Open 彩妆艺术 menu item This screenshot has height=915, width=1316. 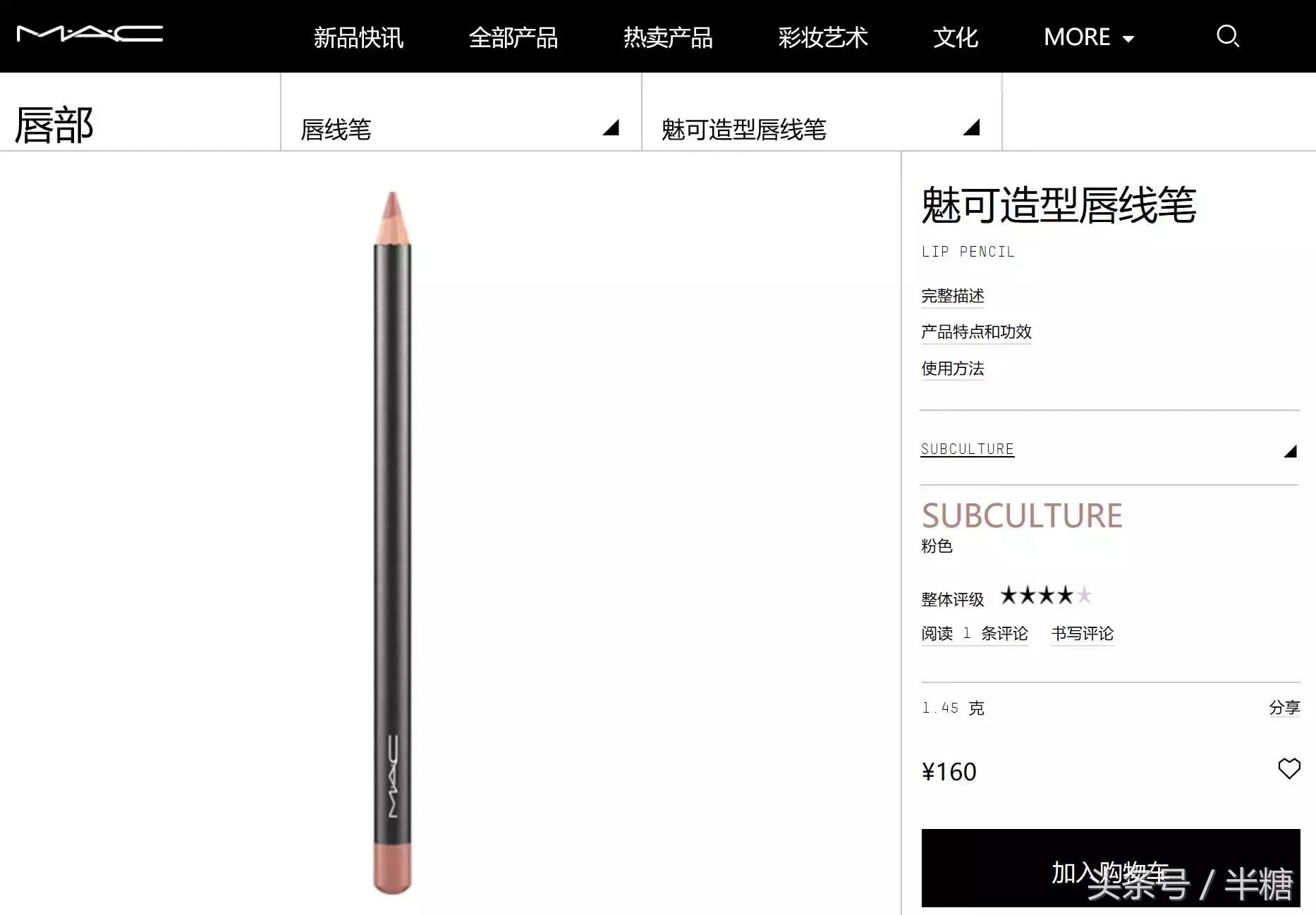point(823,37)
